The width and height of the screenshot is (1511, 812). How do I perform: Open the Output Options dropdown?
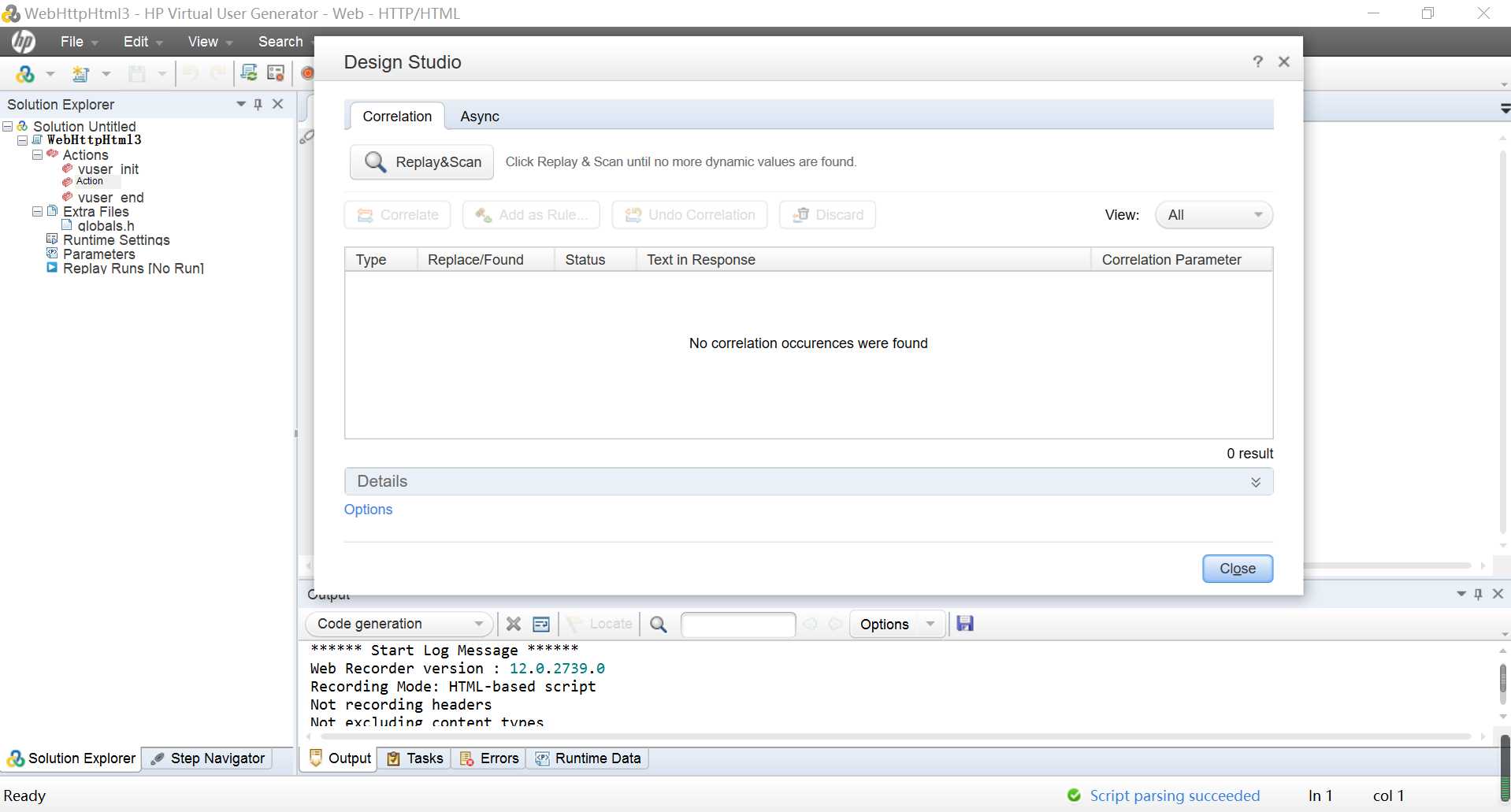click(x=897, y=624)
